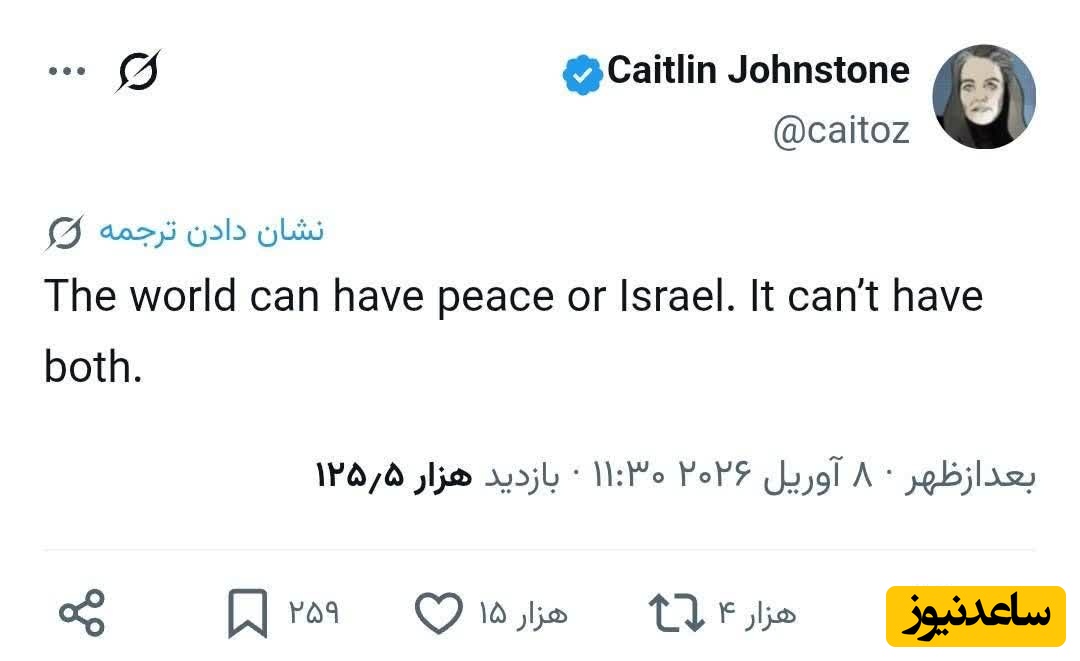Viewport: 1080px width, 661px height.
Task: Open the three-dot more options menu
Action: click(67, 71)
